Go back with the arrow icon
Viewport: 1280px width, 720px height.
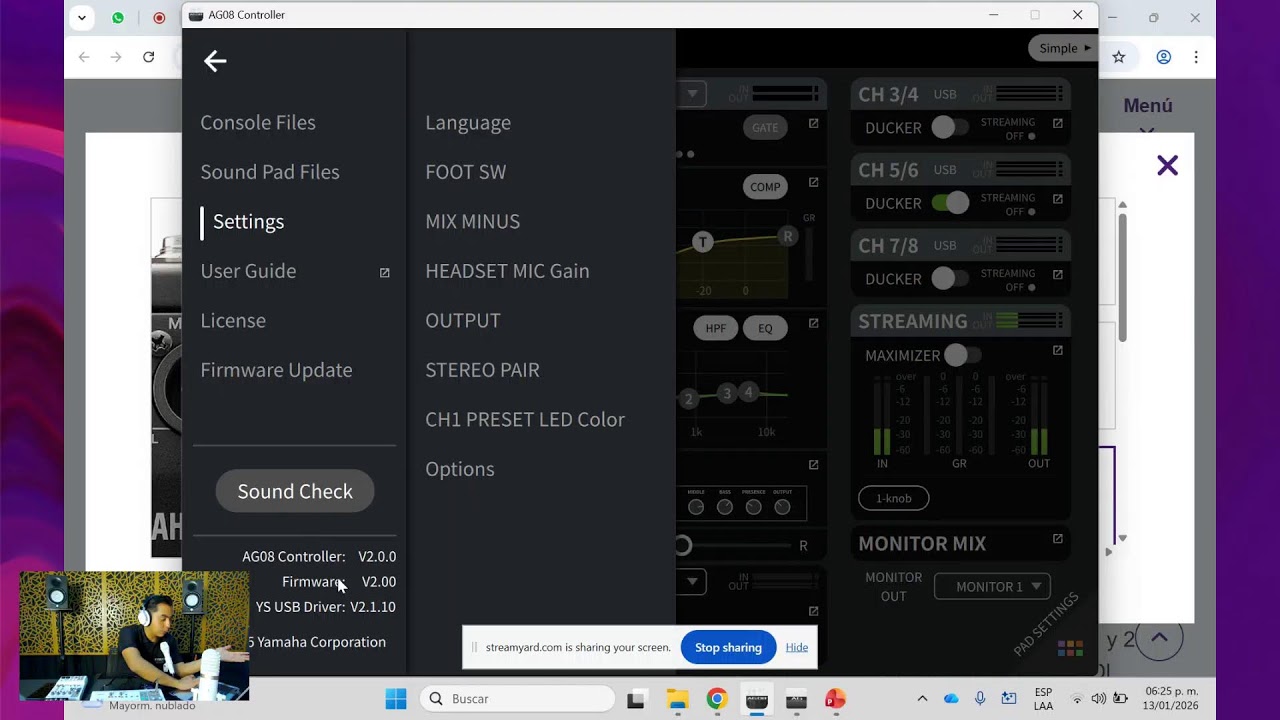click(215, 62)
